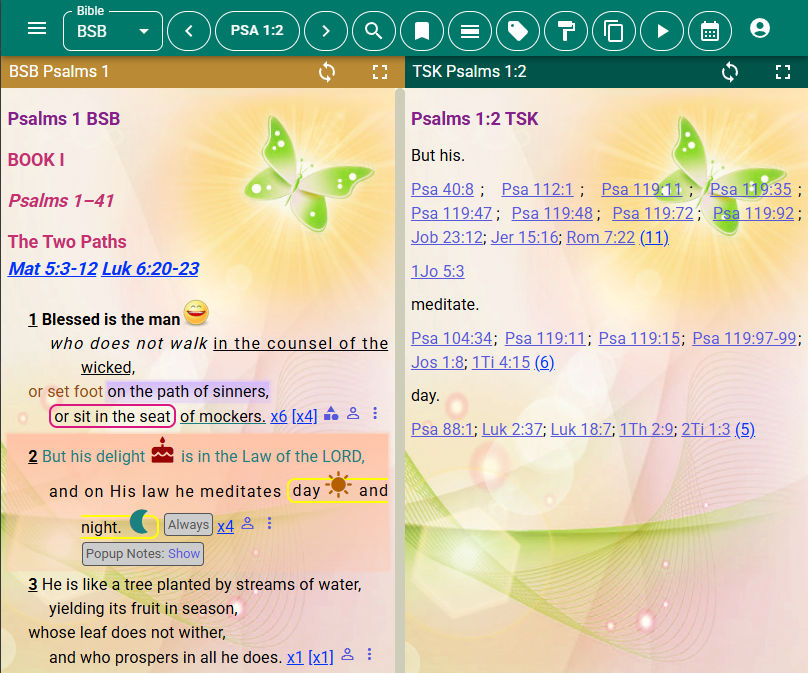
Task: Select the tag/label icon in the toolbar
Action: tap(518, 30)
